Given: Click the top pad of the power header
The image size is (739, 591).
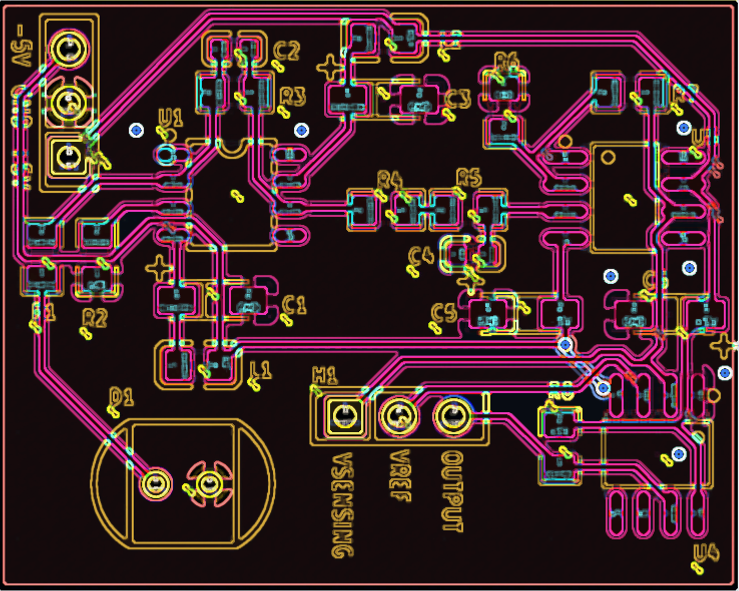Looking at the screenshot, I should coord(68,48).
